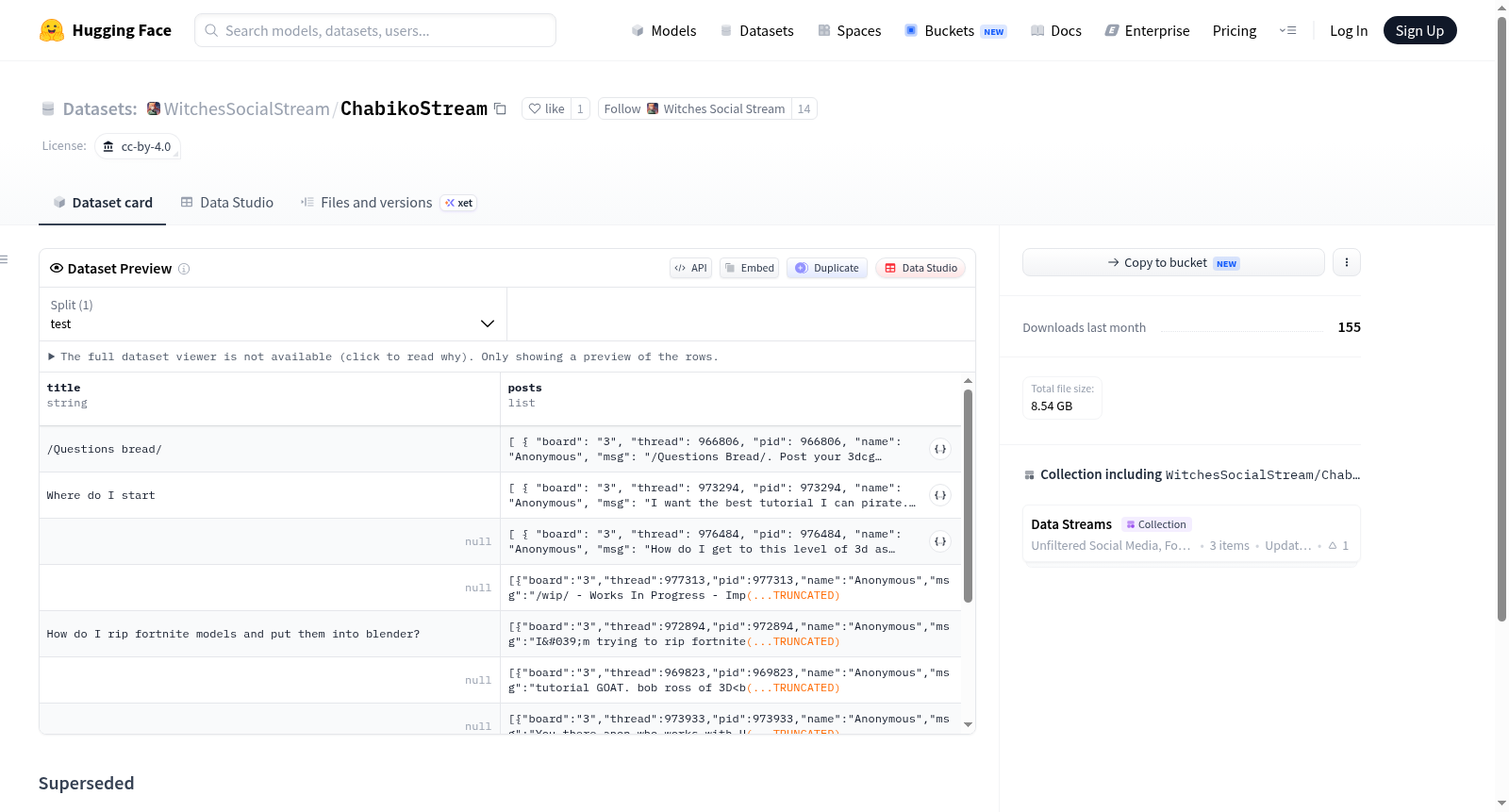This screenshot has height=812, width=1509.
Task: Open Buckets in the top navigation
Action: [954, 30]
